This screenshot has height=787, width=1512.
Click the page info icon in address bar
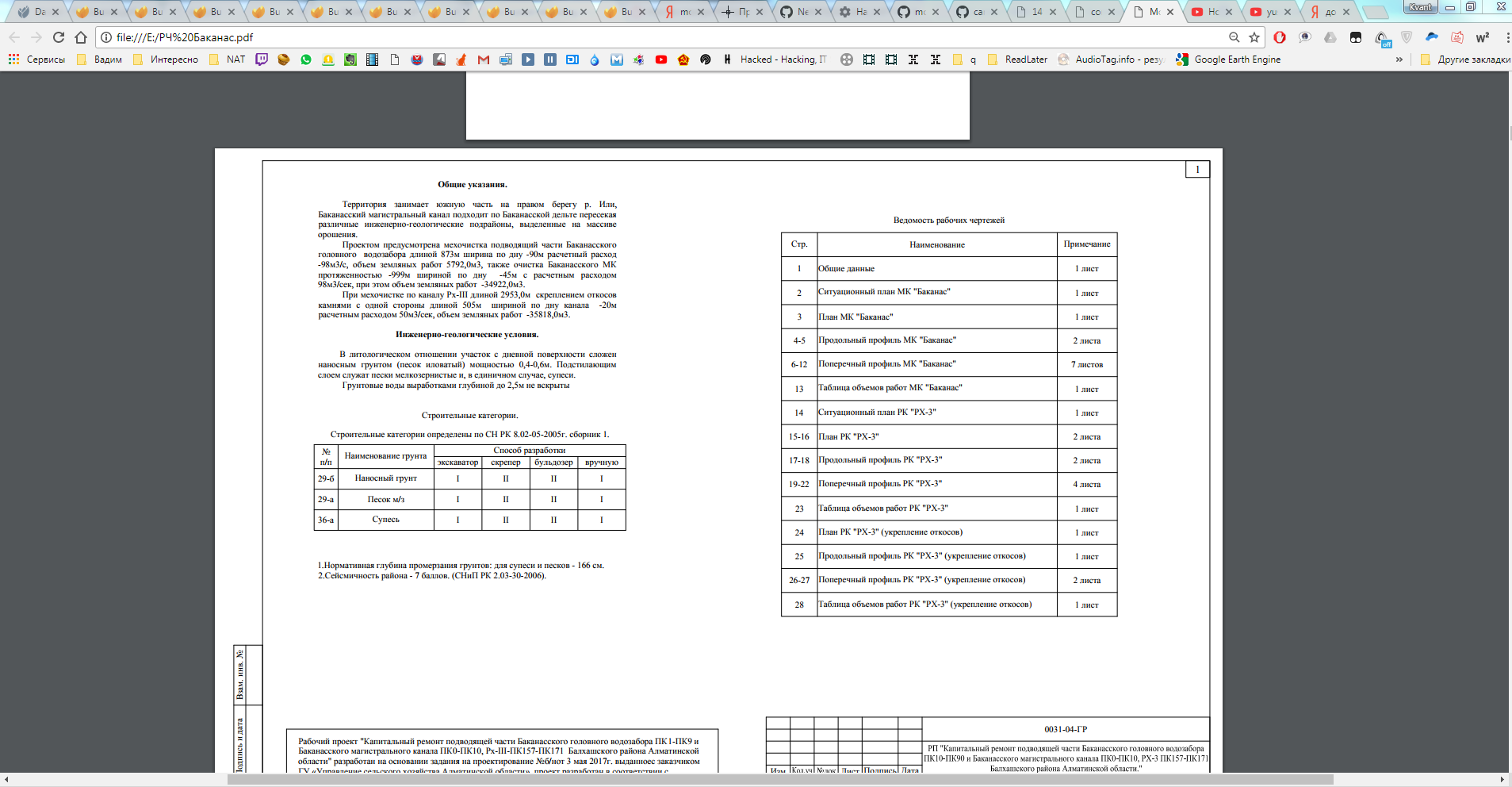[105, 37]
